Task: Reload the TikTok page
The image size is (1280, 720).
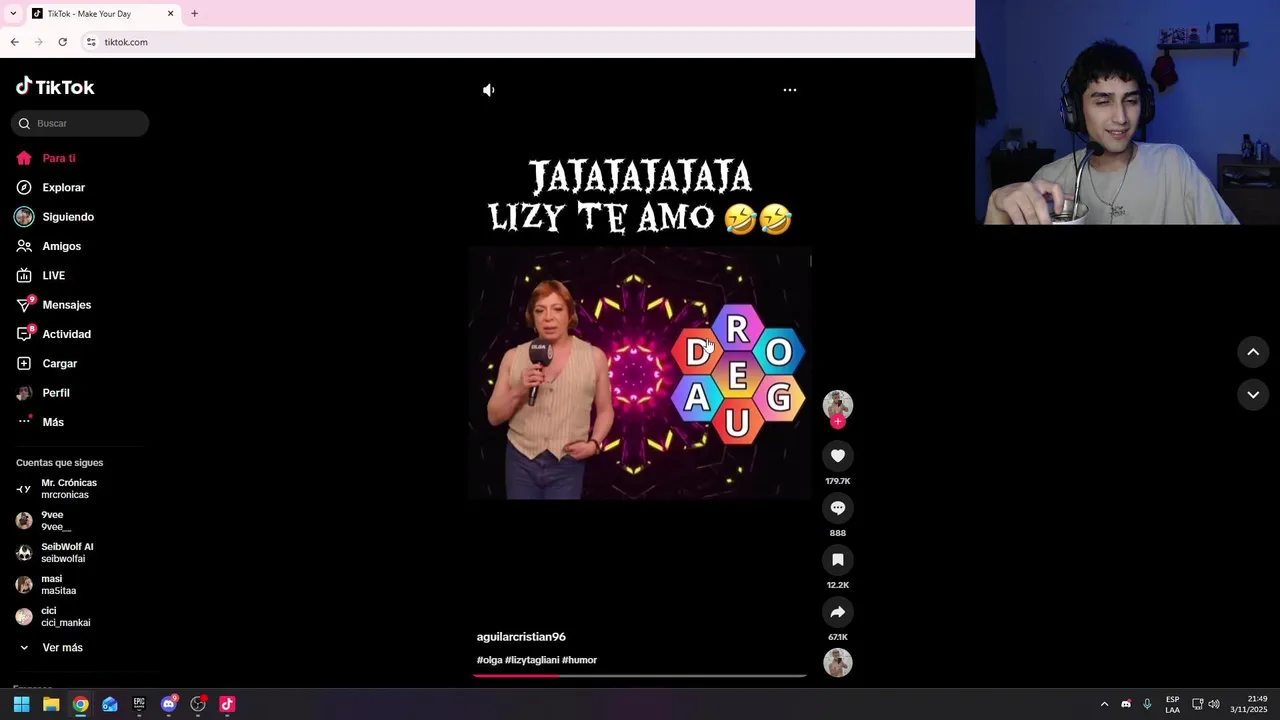Action: tap(62, 42)
